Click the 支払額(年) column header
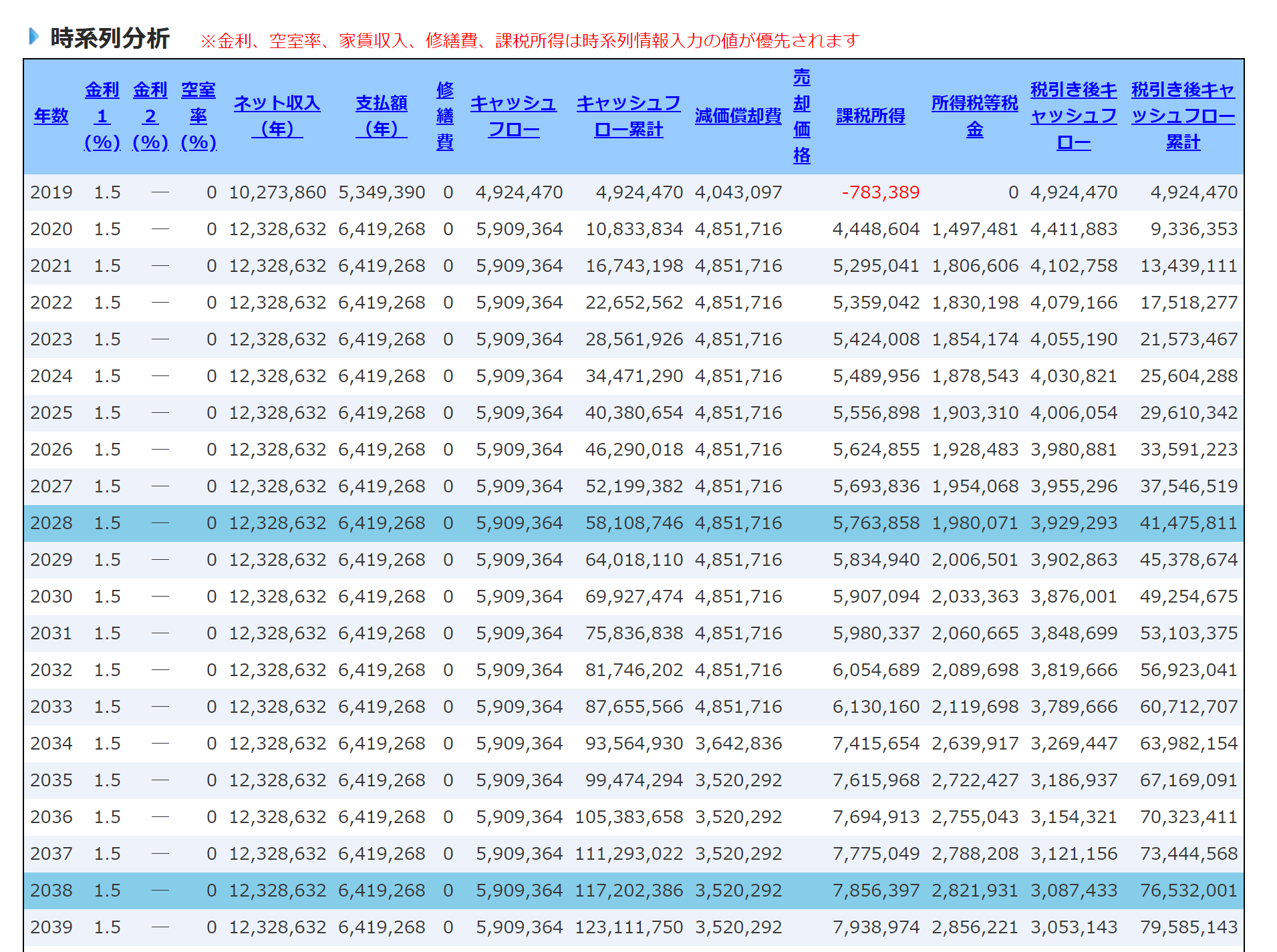This screenshot has width=1277, height=952. (x=381, y=116)
